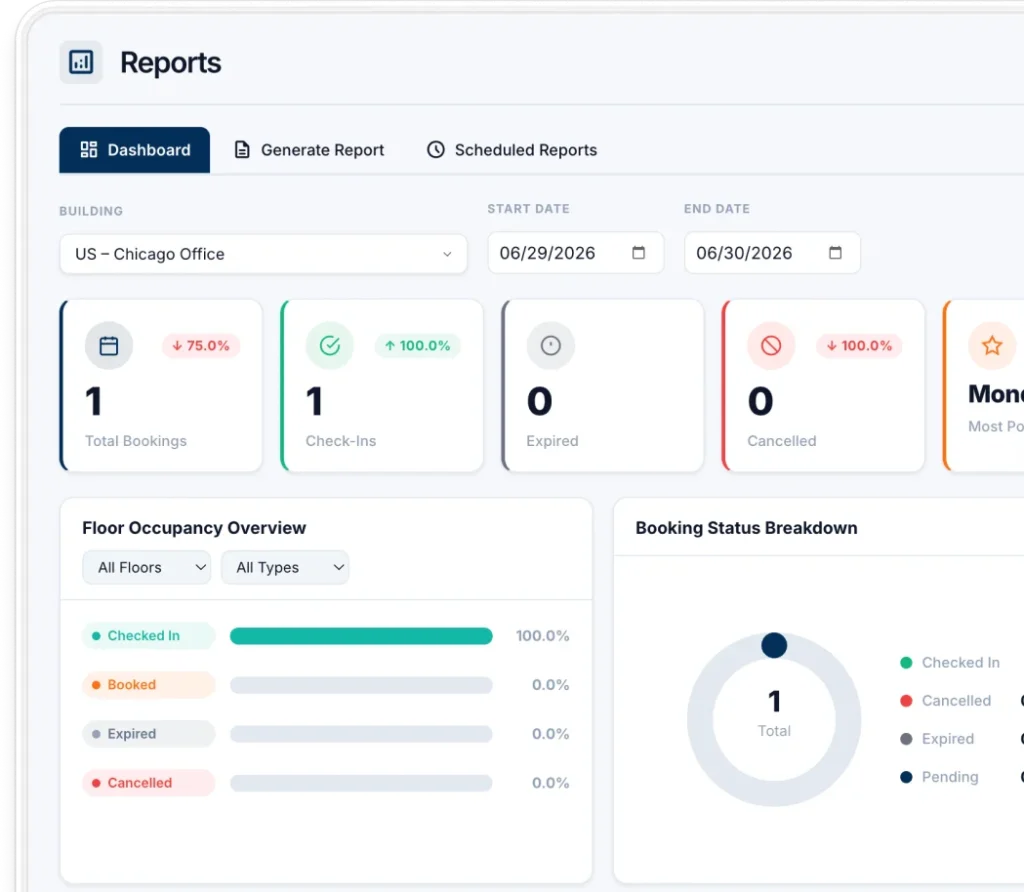Select the Total Bookings card

click(x=161, y=385)
